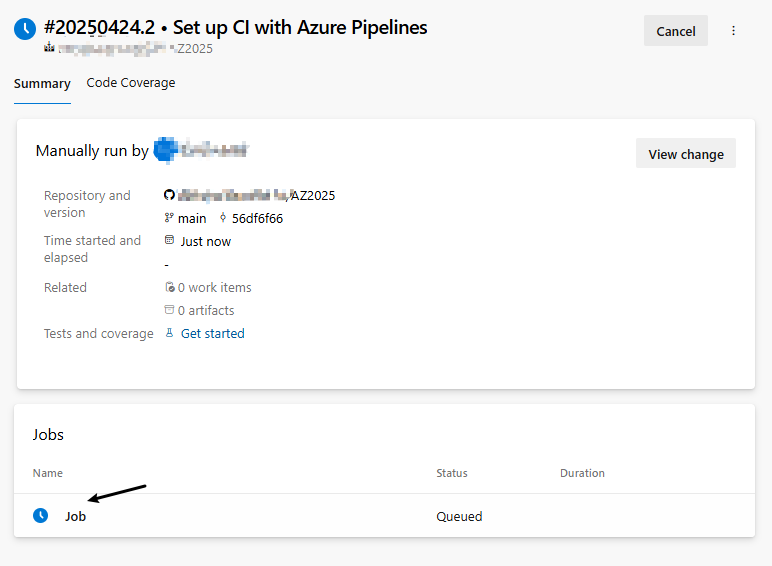772x566 pixels.
Task: Click the commit icon beside 56df6f66
Action: coord(223,218)
